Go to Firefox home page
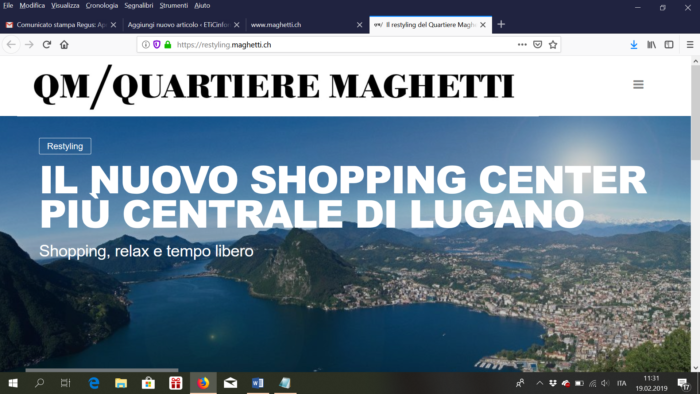 tap(64, 45)
